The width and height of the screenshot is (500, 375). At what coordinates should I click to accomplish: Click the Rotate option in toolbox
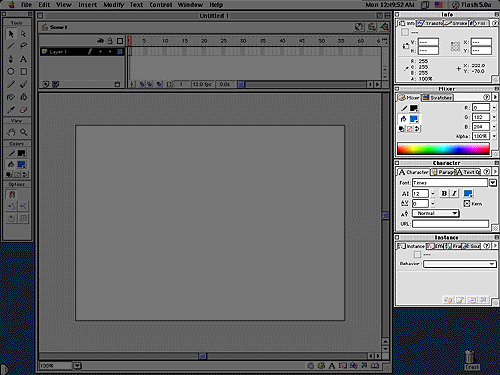(x=11, y=218)
